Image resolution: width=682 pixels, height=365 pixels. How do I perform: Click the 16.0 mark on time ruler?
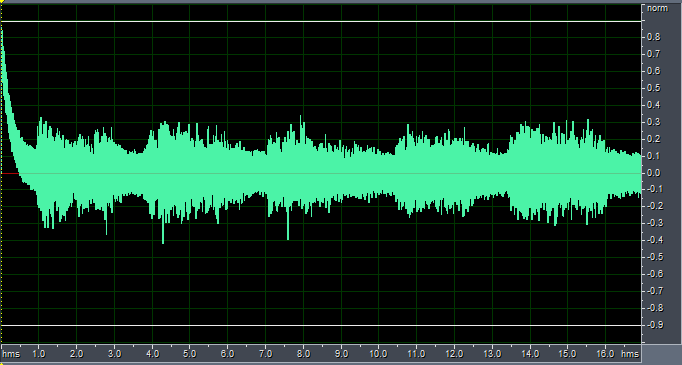[x=605, y=354]
